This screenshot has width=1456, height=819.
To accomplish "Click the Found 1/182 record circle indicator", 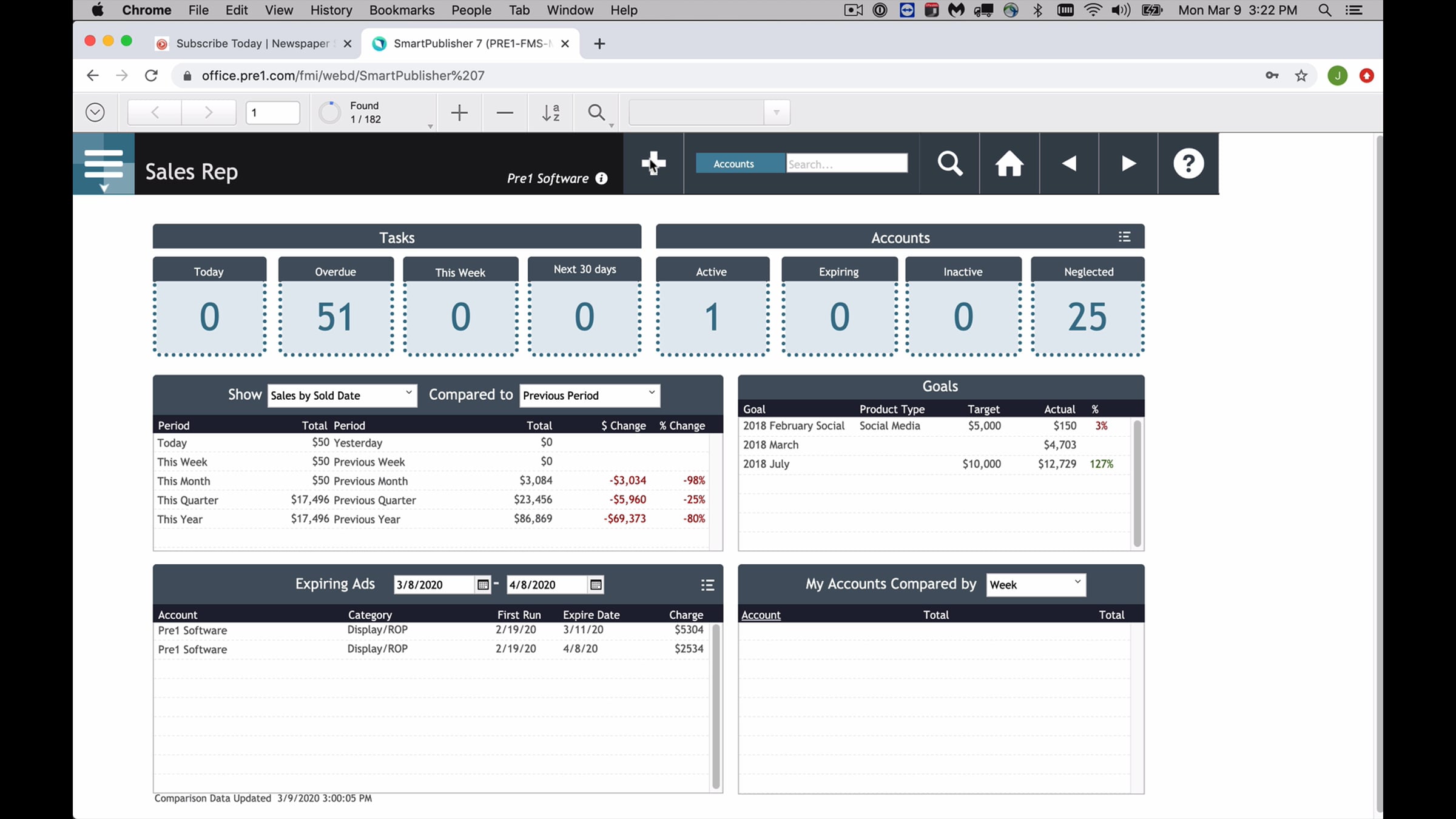I will (x=330, y=113).
